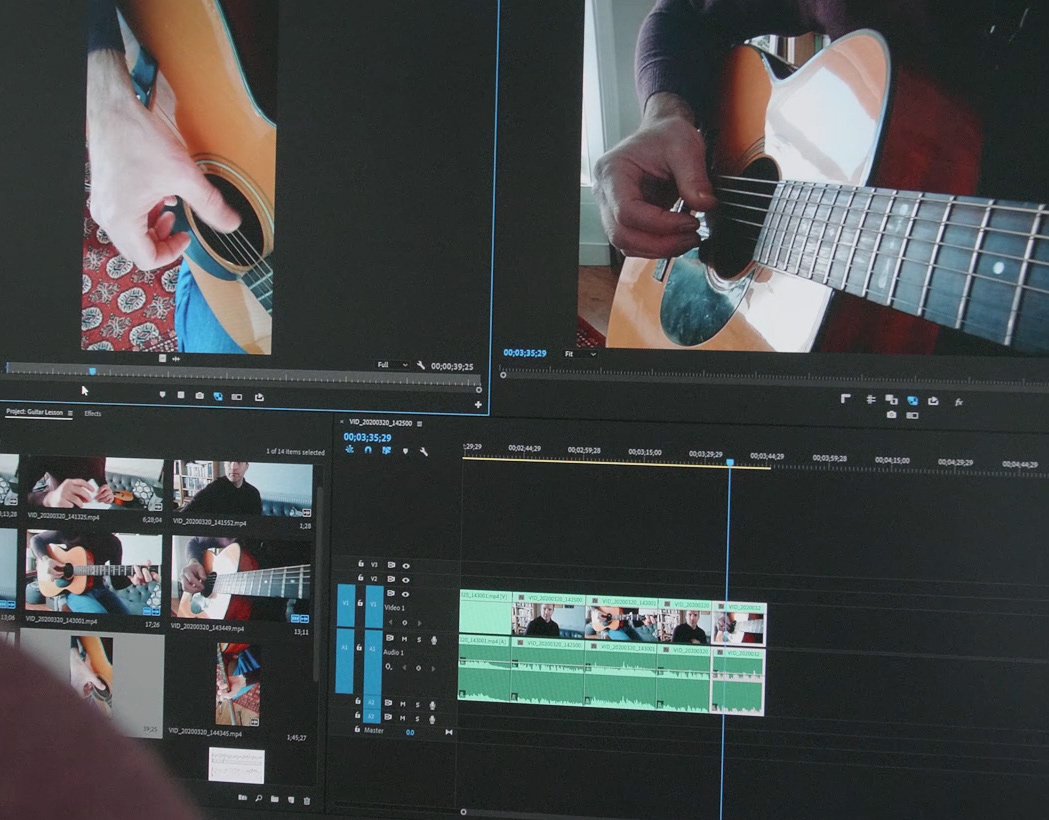Screen dimensions: 1049x820
Task: Open timeline display settings wrench menu
Action: click(x=423, y=451)
